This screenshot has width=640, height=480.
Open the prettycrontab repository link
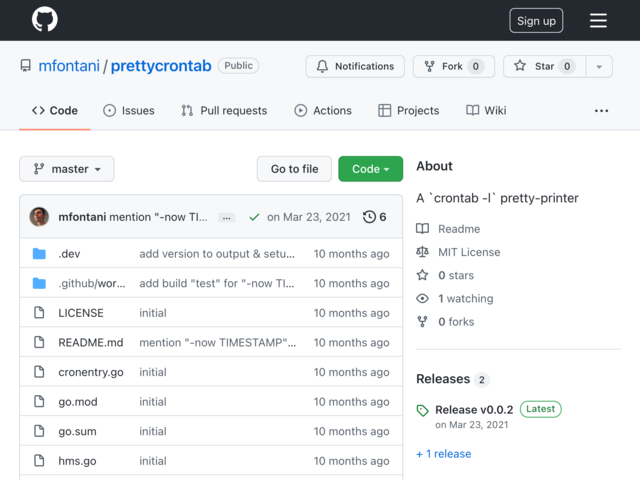[x=161, y=66]
